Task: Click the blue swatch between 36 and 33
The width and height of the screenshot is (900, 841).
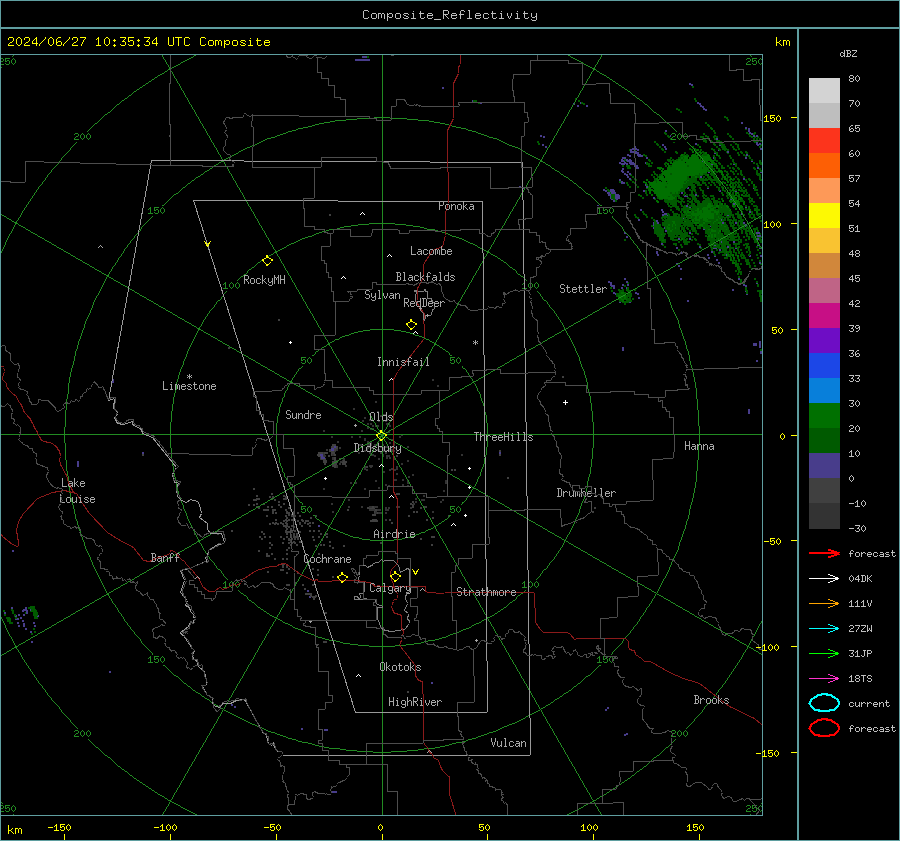Action: (x=824, y=366)
